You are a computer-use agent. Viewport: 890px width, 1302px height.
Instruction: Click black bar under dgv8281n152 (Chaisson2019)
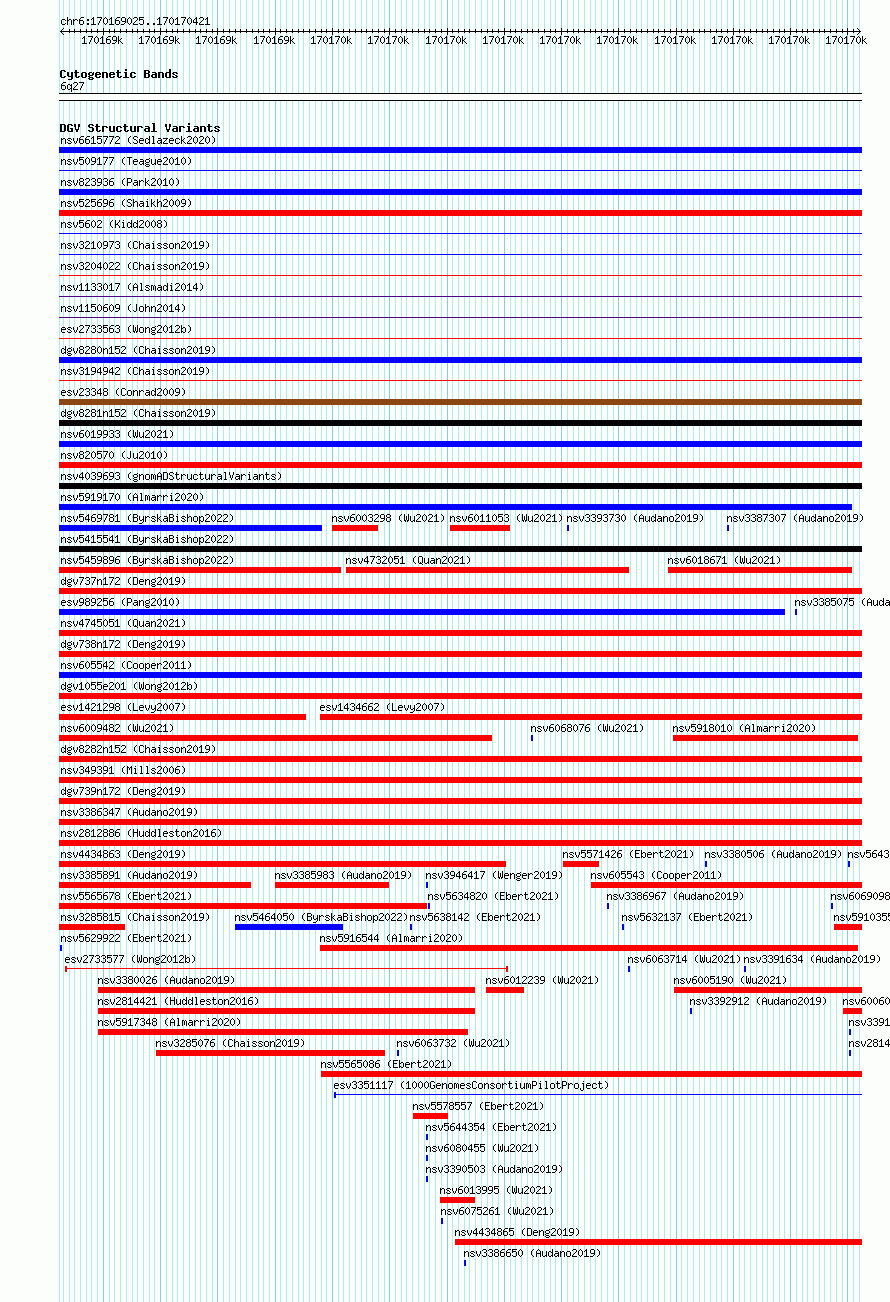(460, 423)
